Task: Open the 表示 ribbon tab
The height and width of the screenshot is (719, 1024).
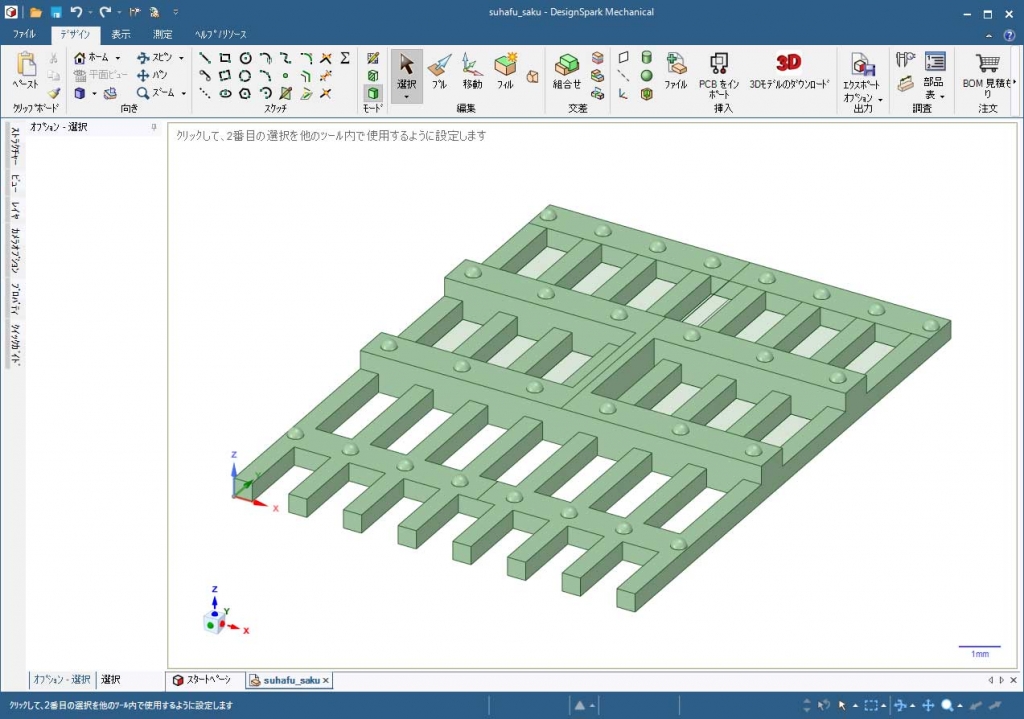Action: [x=121, y=34]
